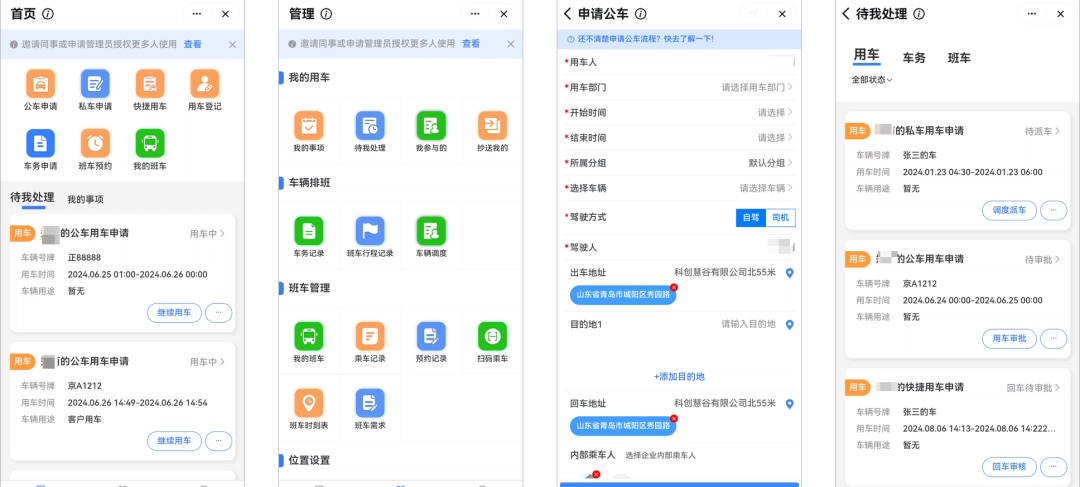Viewport: 1080px width, 487px height.
Task: Tap 待我处理 icon on 管理 screen
Action: [370, 125]
